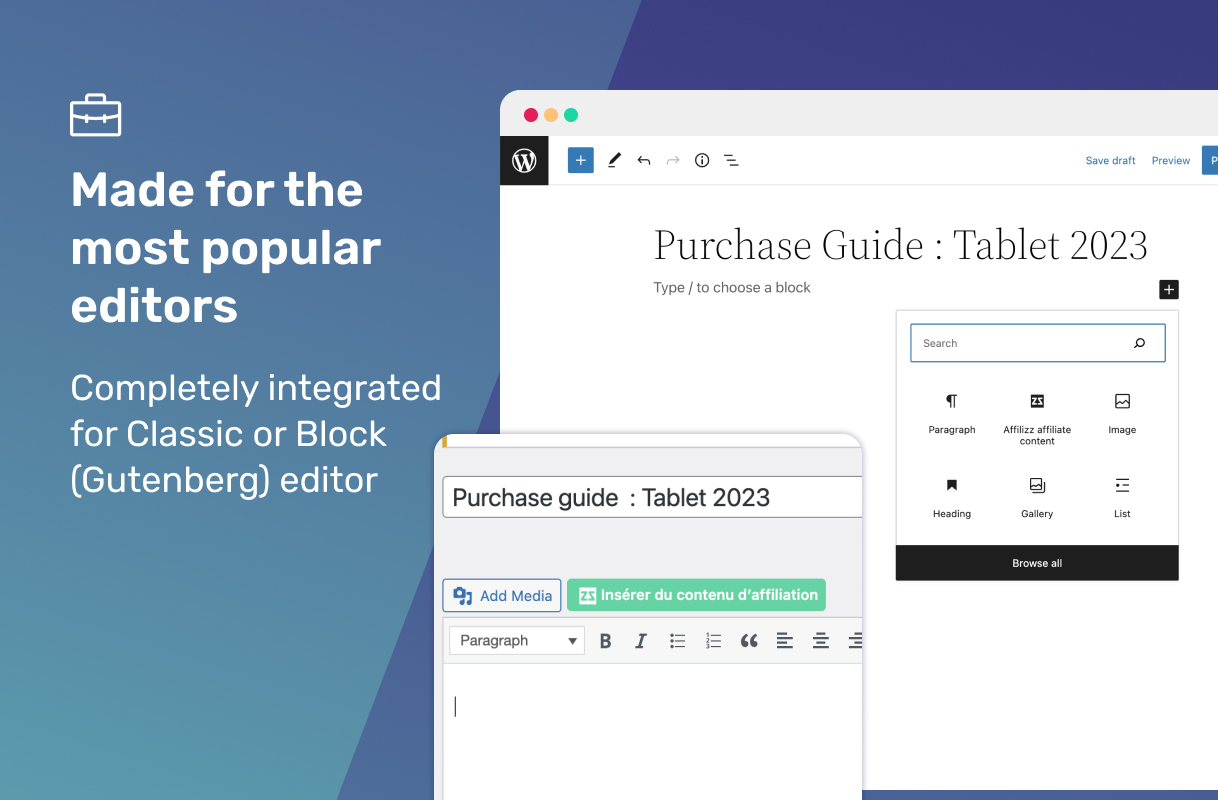This screenshot has width=1218, height=800.
Task: Click the Type / to choose a block placeholder
Action: pyautogui.click(x=732, y=287)
